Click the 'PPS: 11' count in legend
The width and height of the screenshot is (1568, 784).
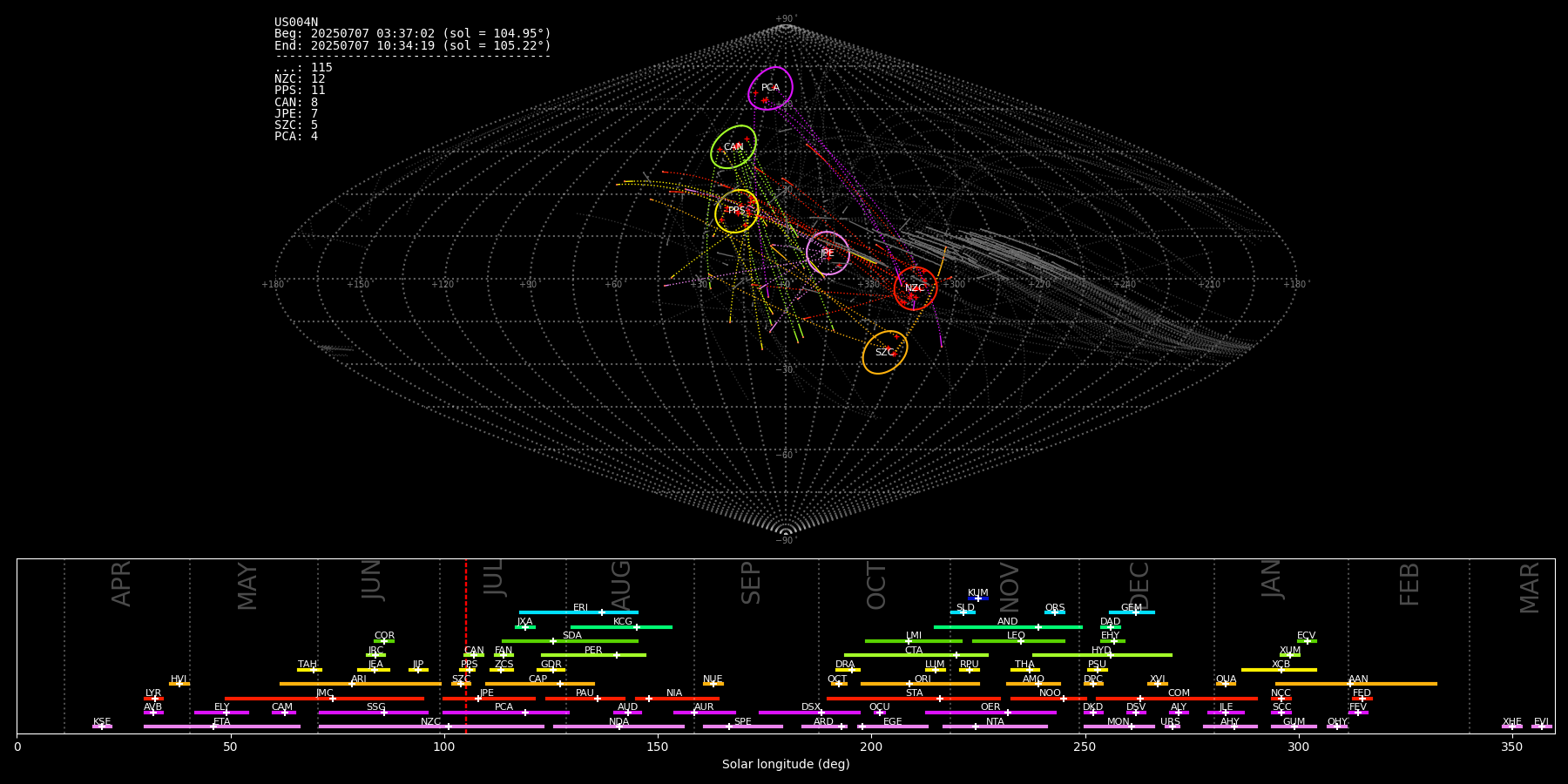[x=300, y=90]
